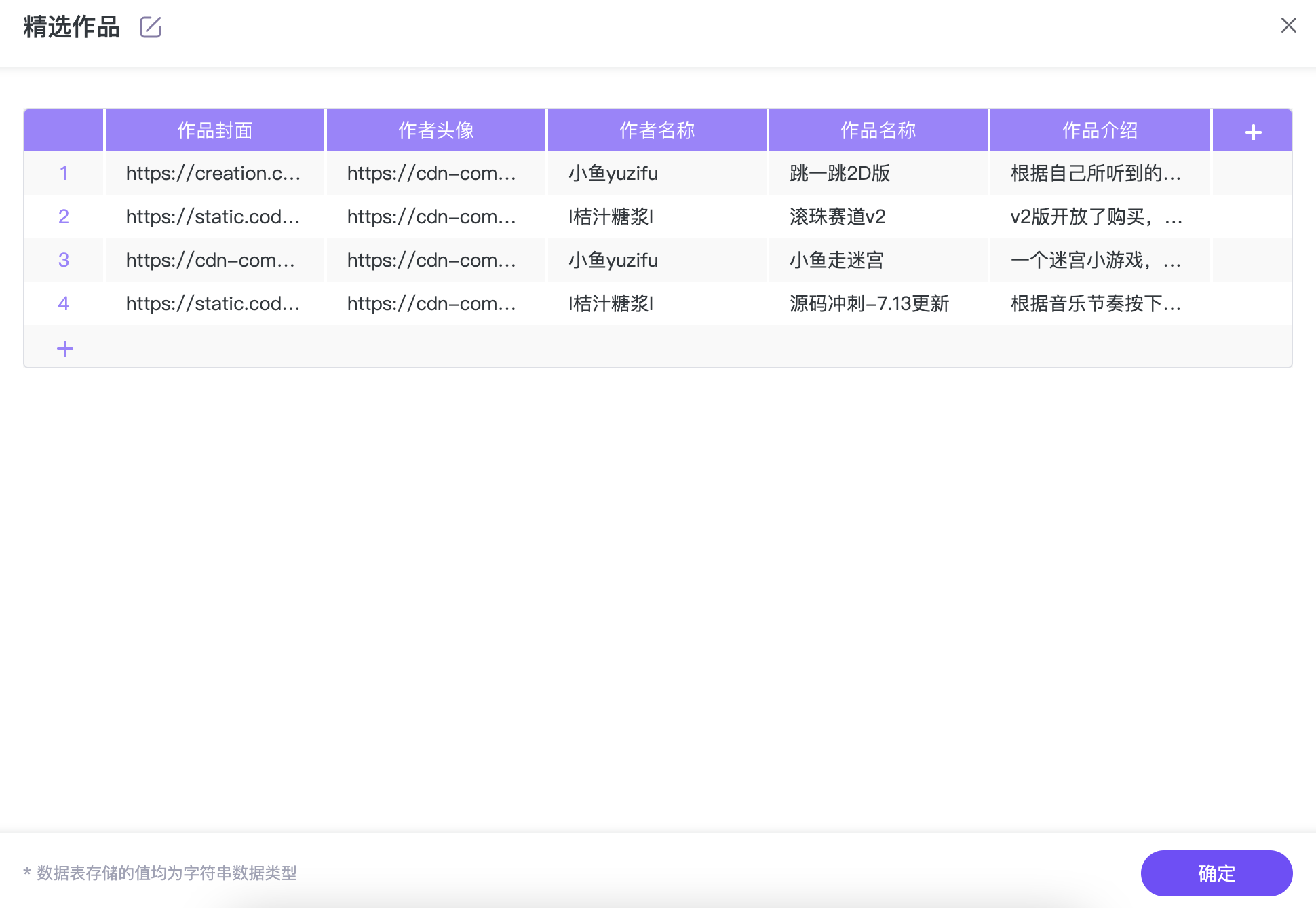Click the 作品名称 column header
Screen dimensions: 1316x908
878,131
